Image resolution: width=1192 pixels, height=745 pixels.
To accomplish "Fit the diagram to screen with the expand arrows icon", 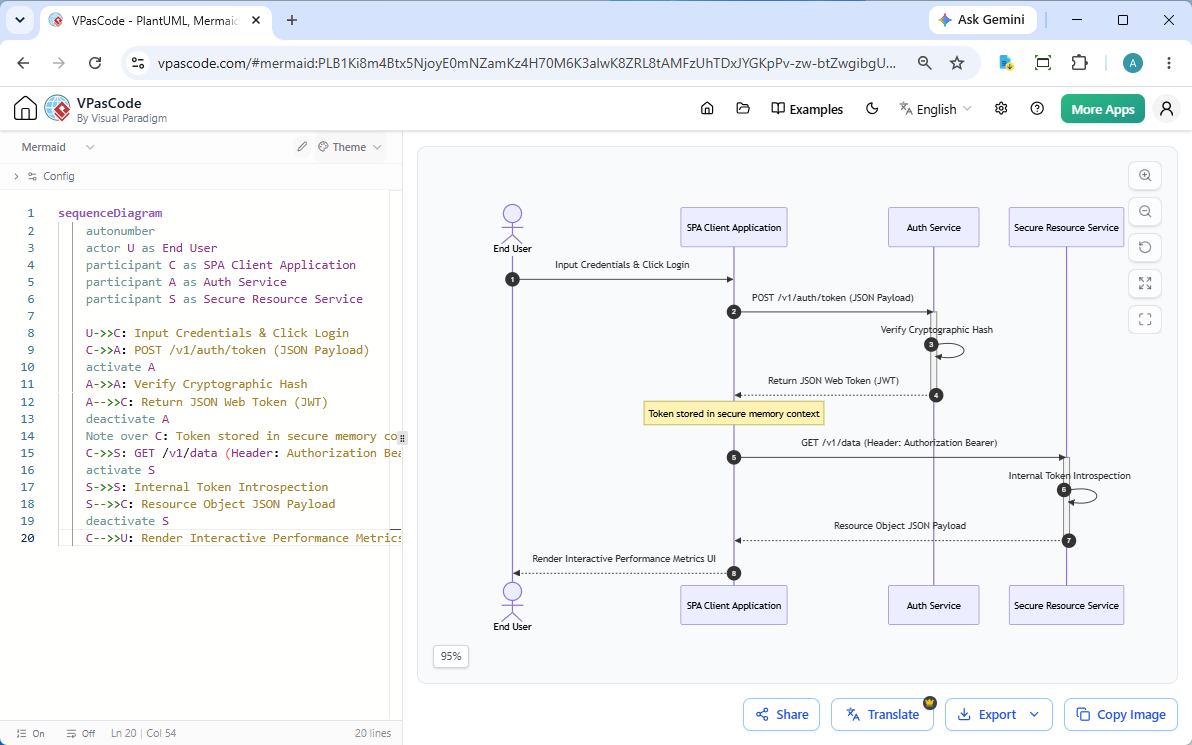I will coord(1145,284).
